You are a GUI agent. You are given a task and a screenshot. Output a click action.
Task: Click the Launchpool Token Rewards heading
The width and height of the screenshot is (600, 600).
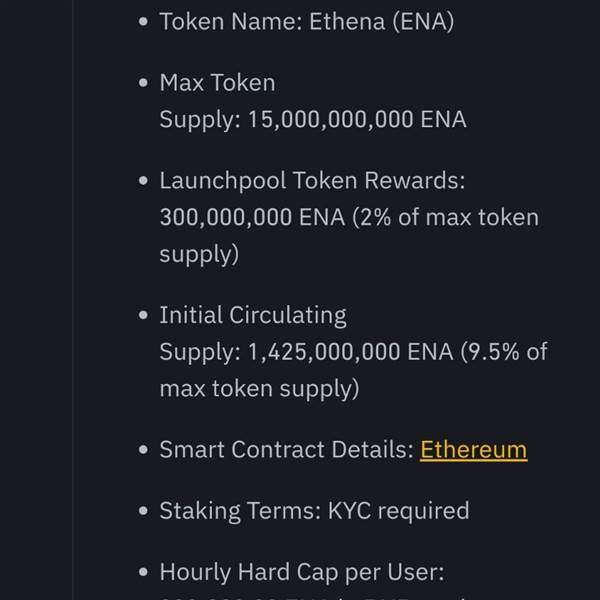312,180
